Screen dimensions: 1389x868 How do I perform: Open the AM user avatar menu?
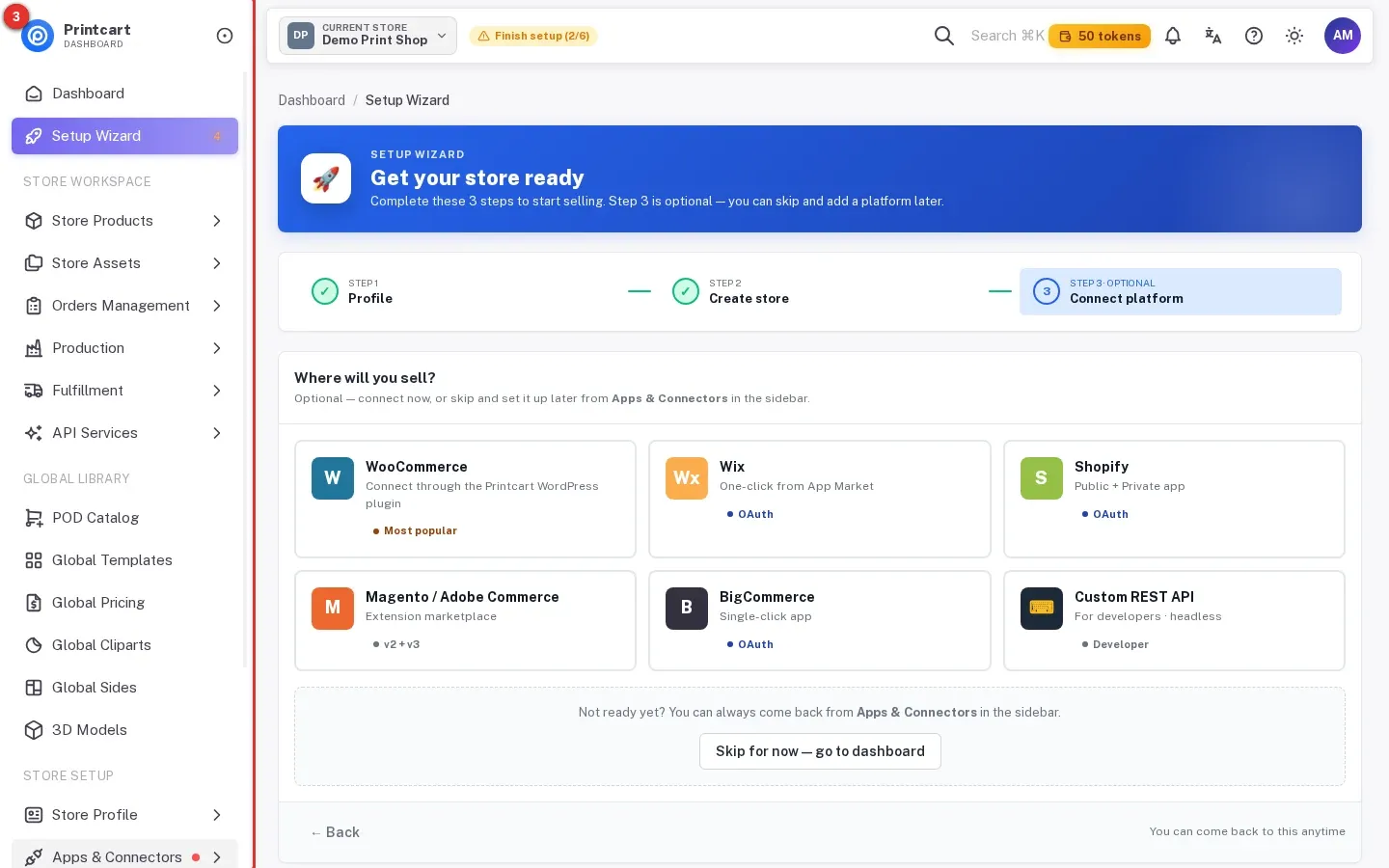(x=1343, y=36)
